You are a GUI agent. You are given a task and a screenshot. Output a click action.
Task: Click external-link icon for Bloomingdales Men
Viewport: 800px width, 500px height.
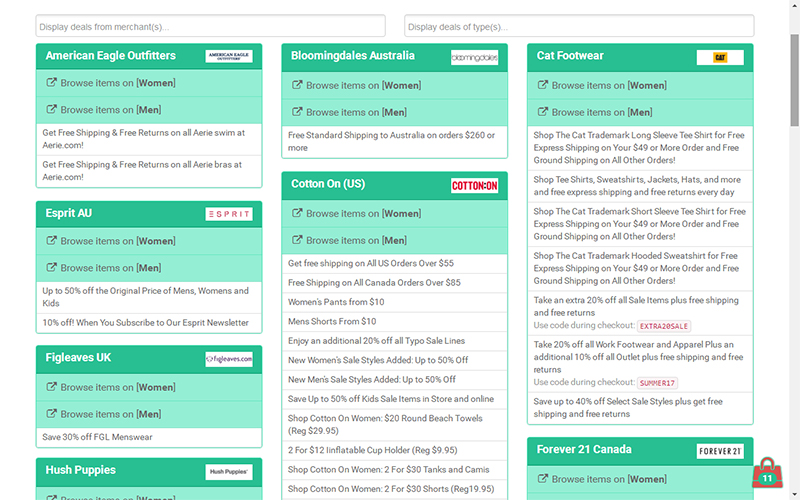click(x=297, y=112)
